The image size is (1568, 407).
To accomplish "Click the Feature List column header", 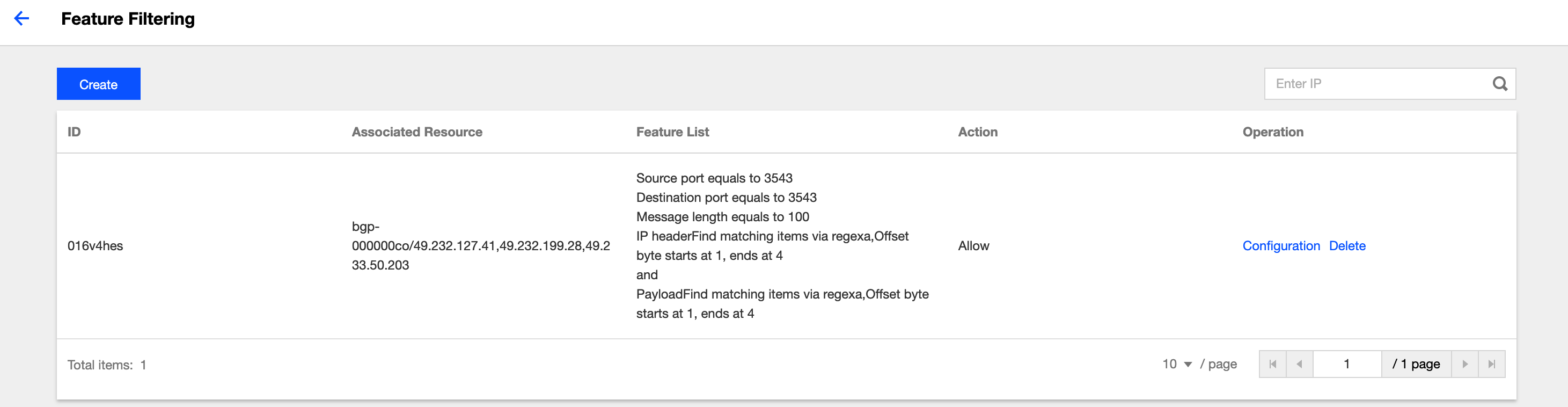I will tap(672, 132).
